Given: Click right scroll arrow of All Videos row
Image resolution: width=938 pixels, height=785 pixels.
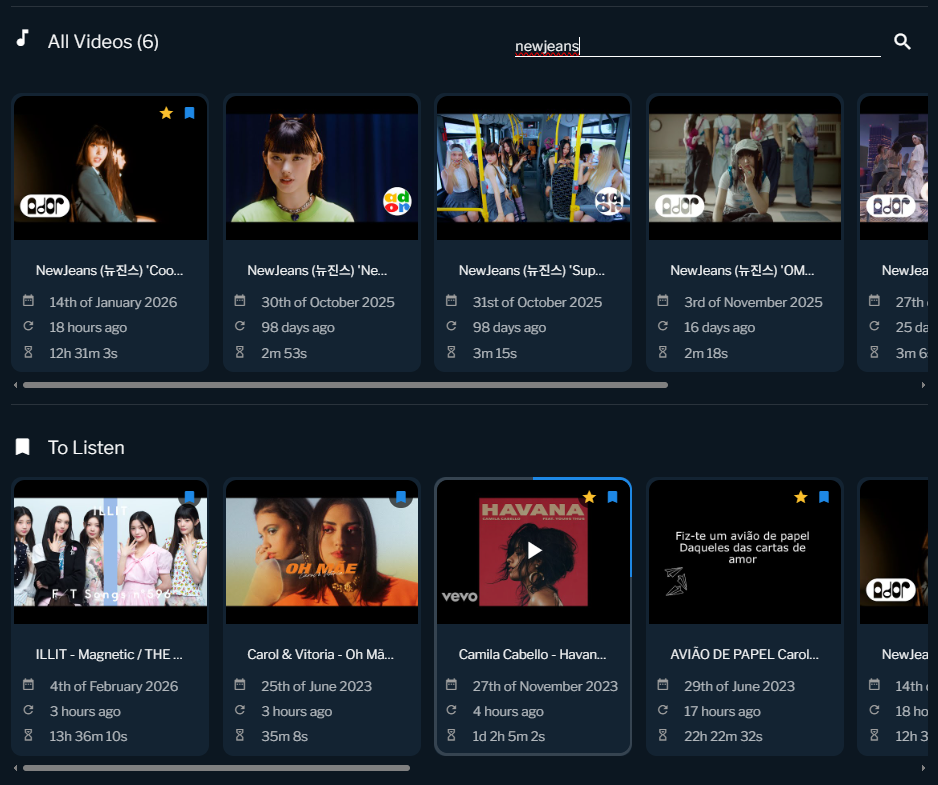Looking at the screenshot, I should [x=923, y=385].
